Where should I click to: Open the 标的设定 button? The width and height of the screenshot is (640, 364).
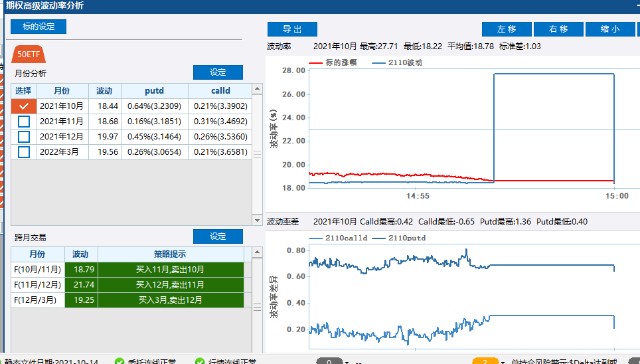38,27
